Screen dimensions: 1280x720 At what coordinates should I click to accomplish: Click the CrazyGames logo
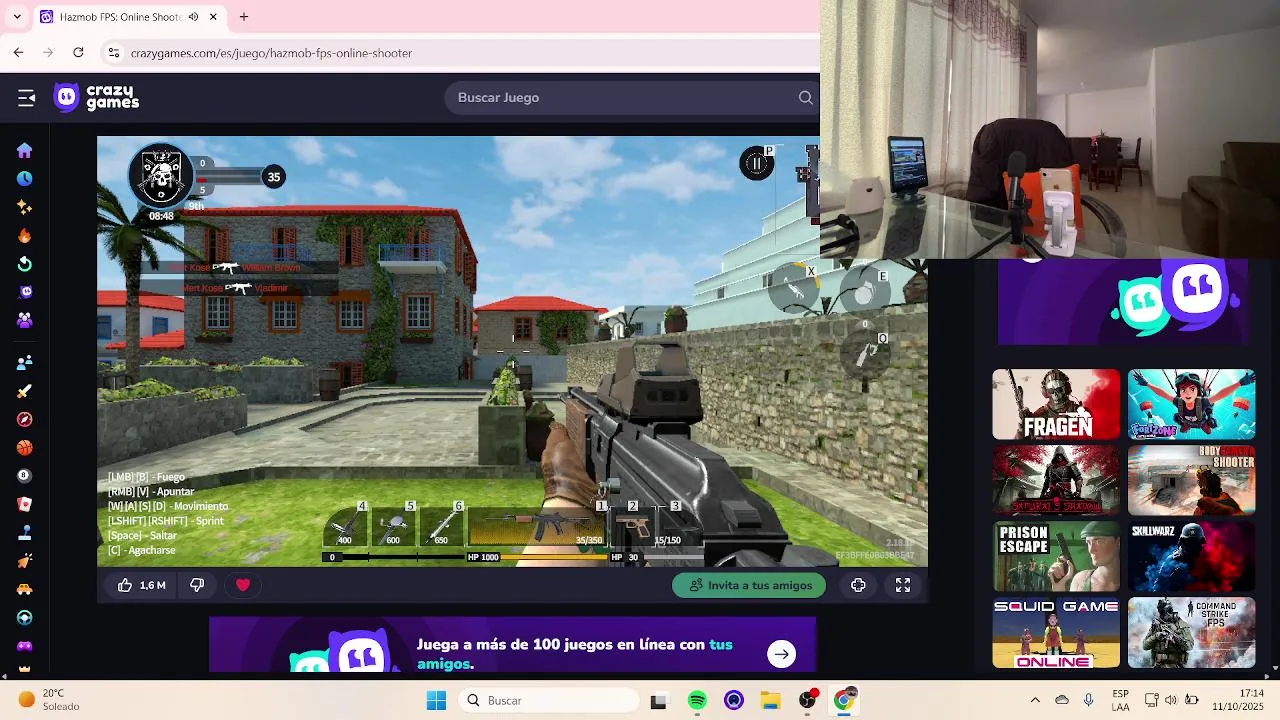(96, 97)
